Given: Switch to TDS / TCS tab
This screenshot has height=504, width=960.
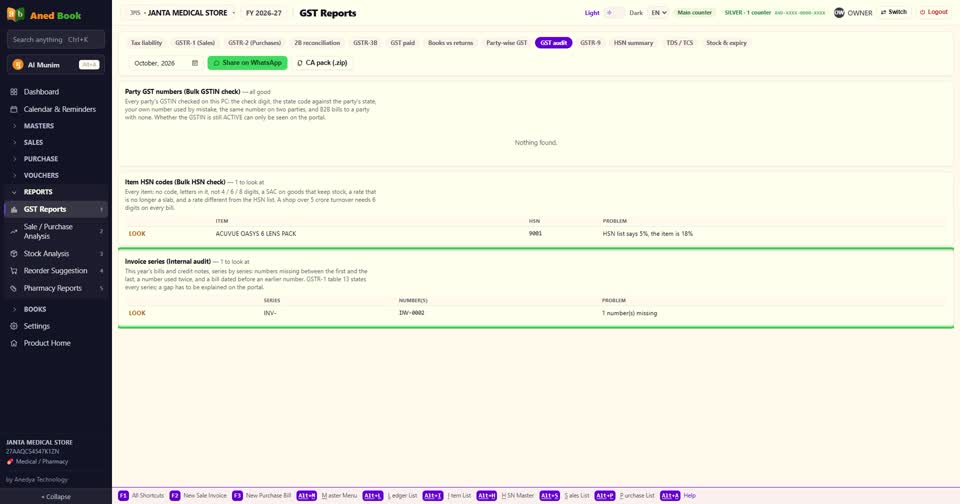Looking at the screenshot, I should pyautogui.click(x=680, y=43).
